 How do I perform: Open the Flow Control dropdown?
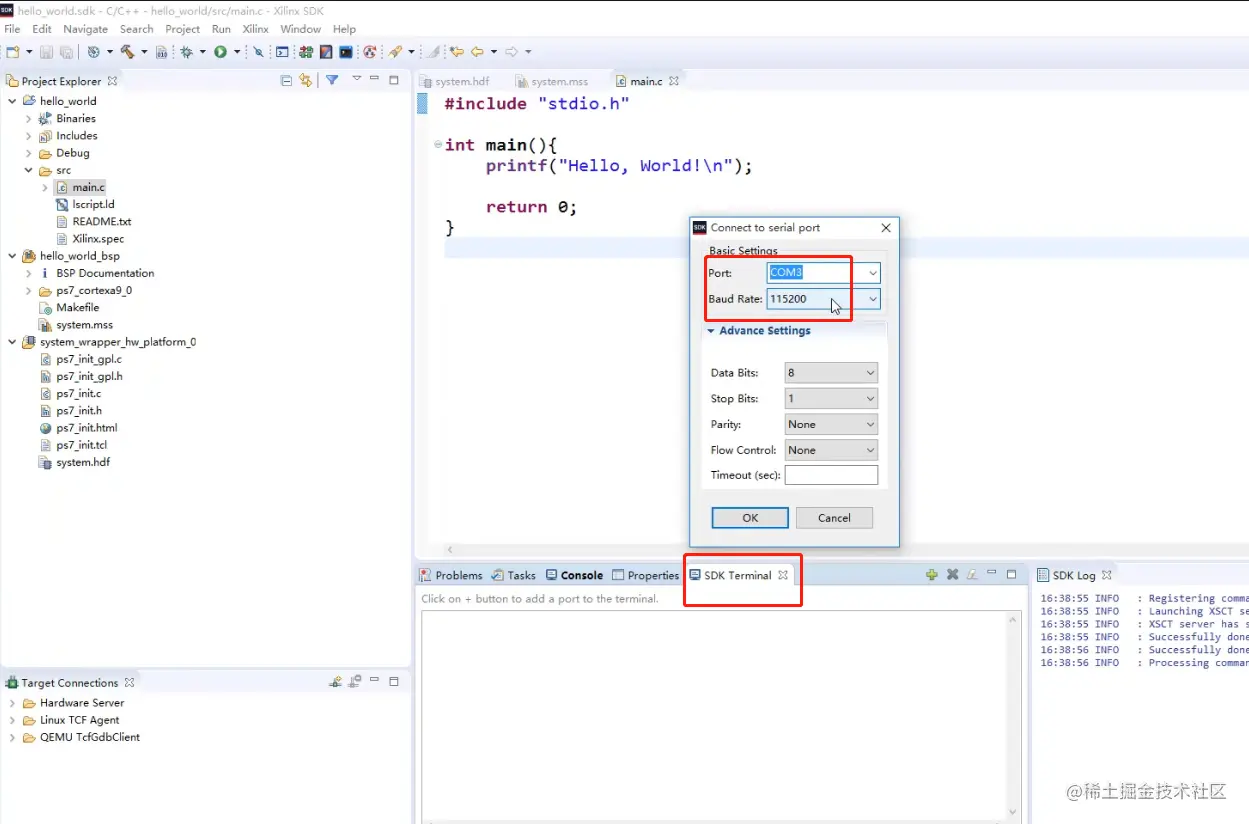(x=870, y=451)
